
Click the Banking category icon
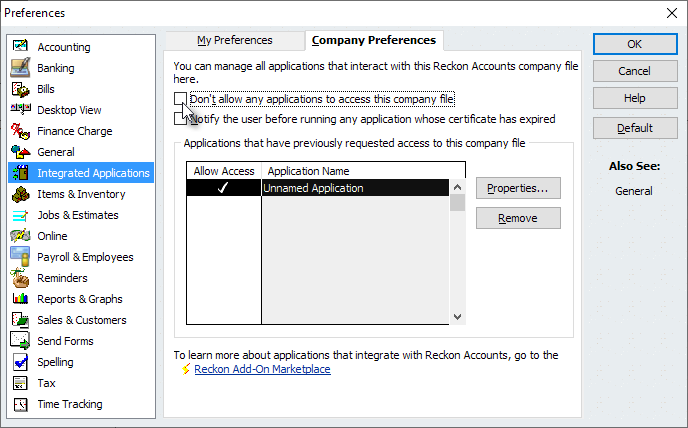point(20,67)
